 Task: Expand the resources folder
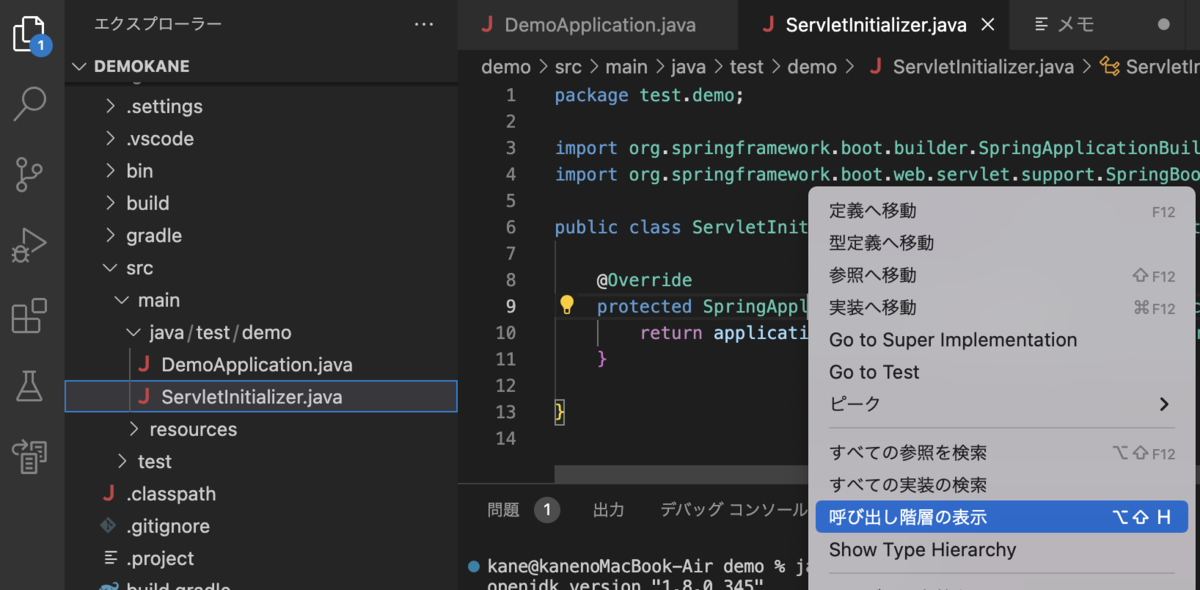click(x=191, y=428)
